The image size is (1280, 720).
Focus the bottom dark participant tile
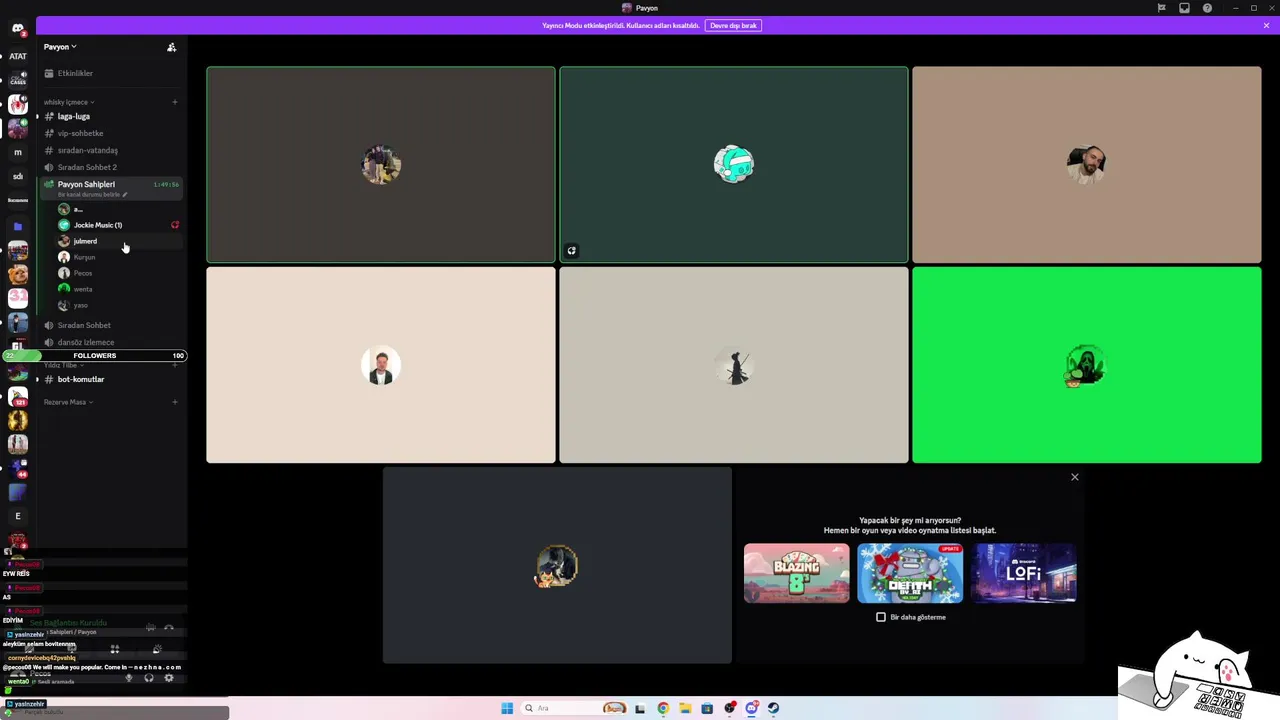(557, 565)
